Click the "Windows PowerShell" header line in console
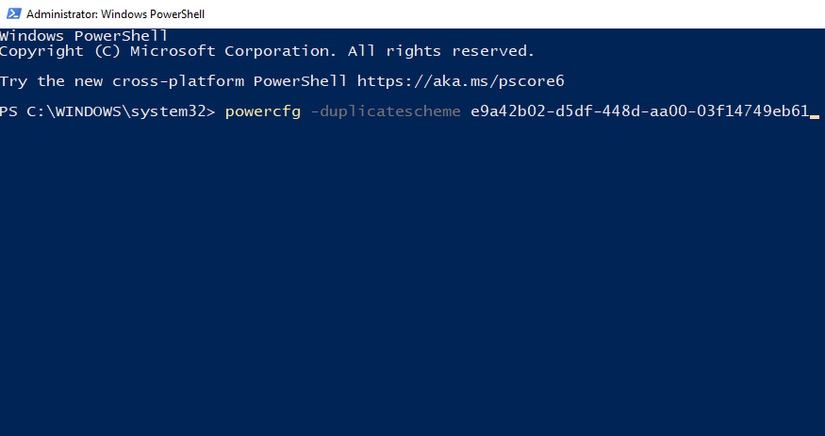 [x=83, y=36]
